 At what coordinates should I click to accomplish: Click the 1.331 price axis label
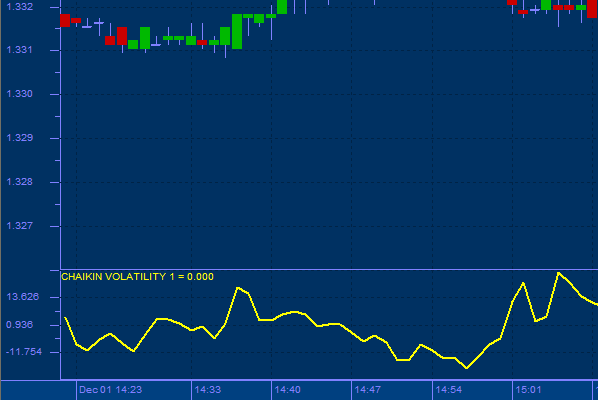pos(19,50)
